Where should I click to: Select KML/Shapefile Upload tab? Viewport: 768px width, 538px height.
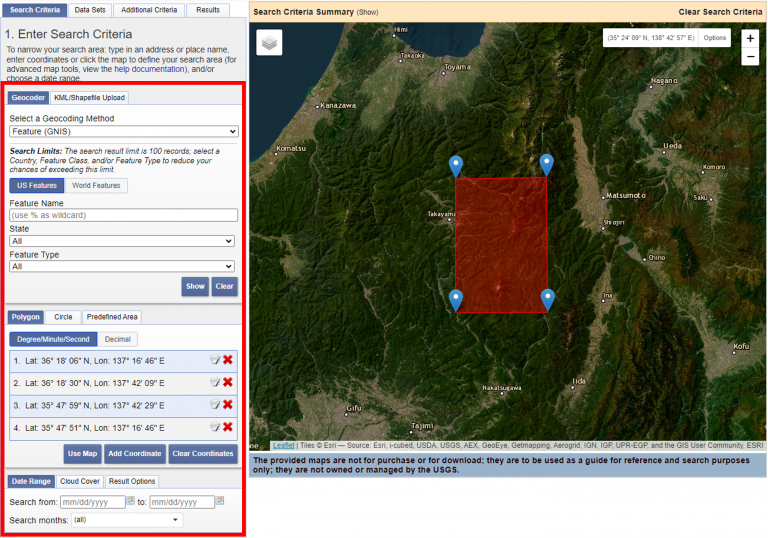[89, 98]
